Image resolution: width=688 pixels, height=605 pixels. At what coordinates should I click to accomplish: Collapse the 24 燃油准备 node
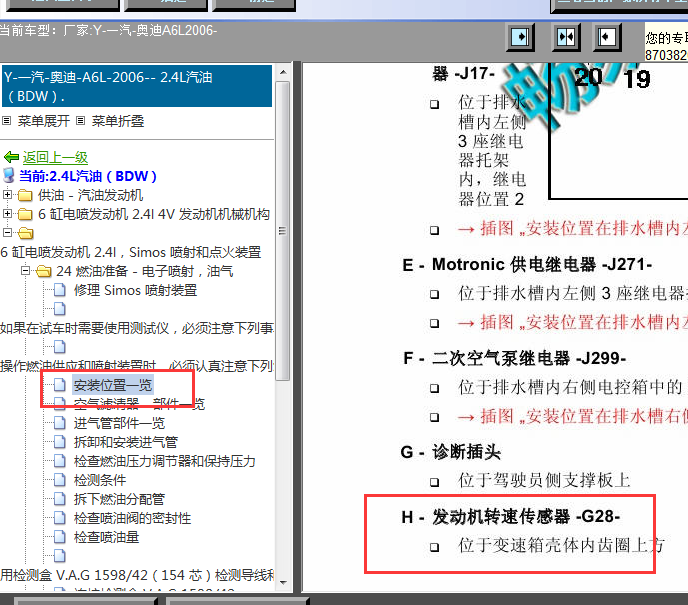tap(25, 271)
